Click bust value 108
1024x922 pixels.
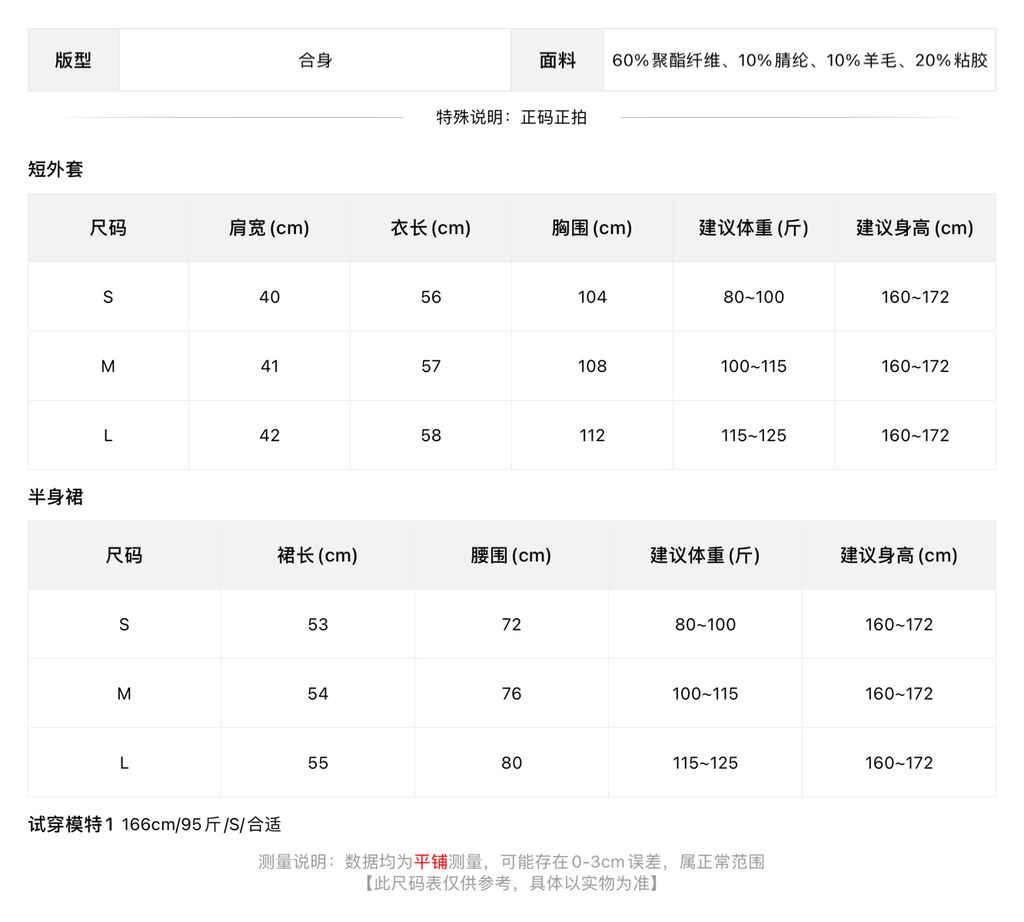pos(592,366)
